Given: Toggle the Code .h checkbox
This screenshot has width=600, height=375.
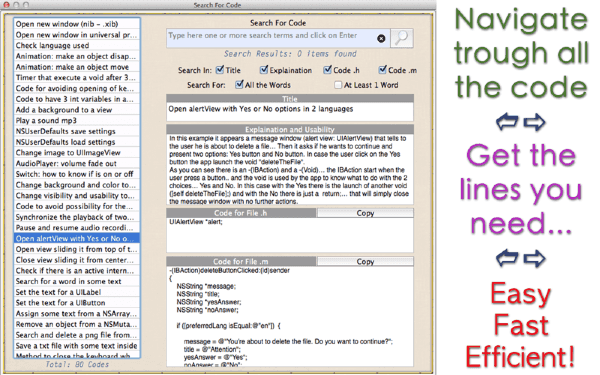Looking at the screenshot, I should tap(328, 70).
